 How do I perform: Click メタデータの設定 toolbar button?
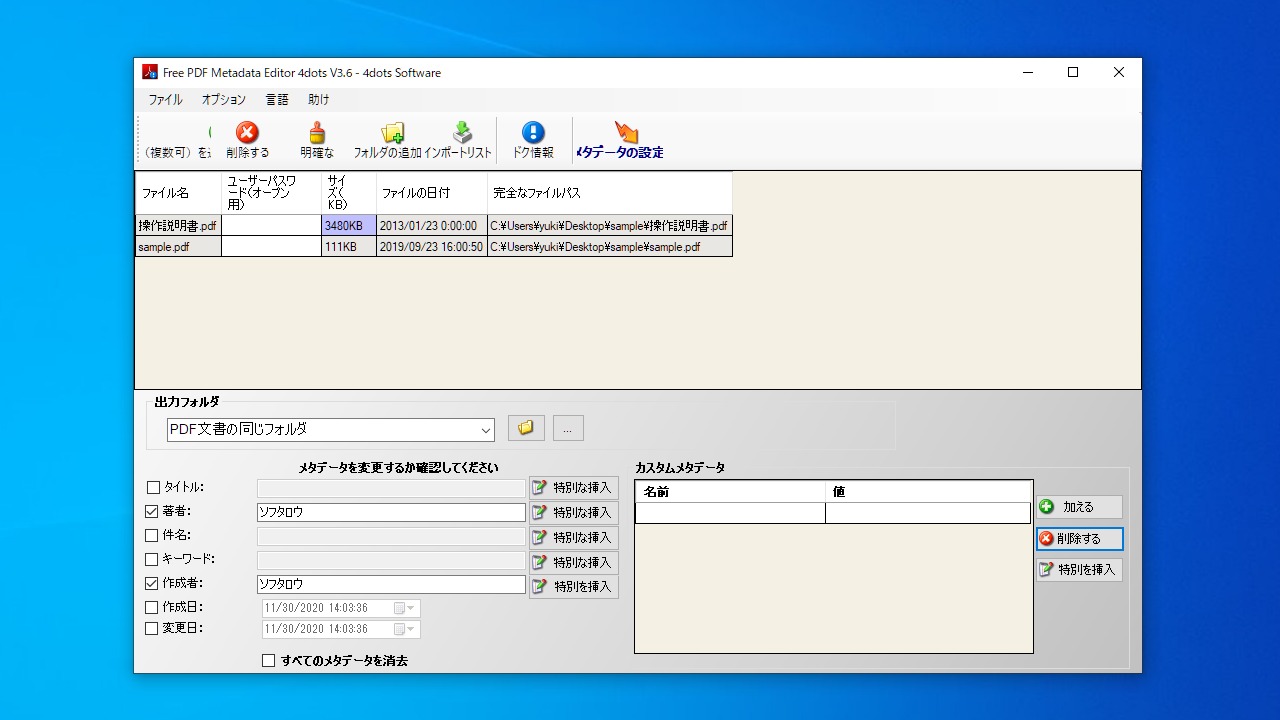(620, 141)
